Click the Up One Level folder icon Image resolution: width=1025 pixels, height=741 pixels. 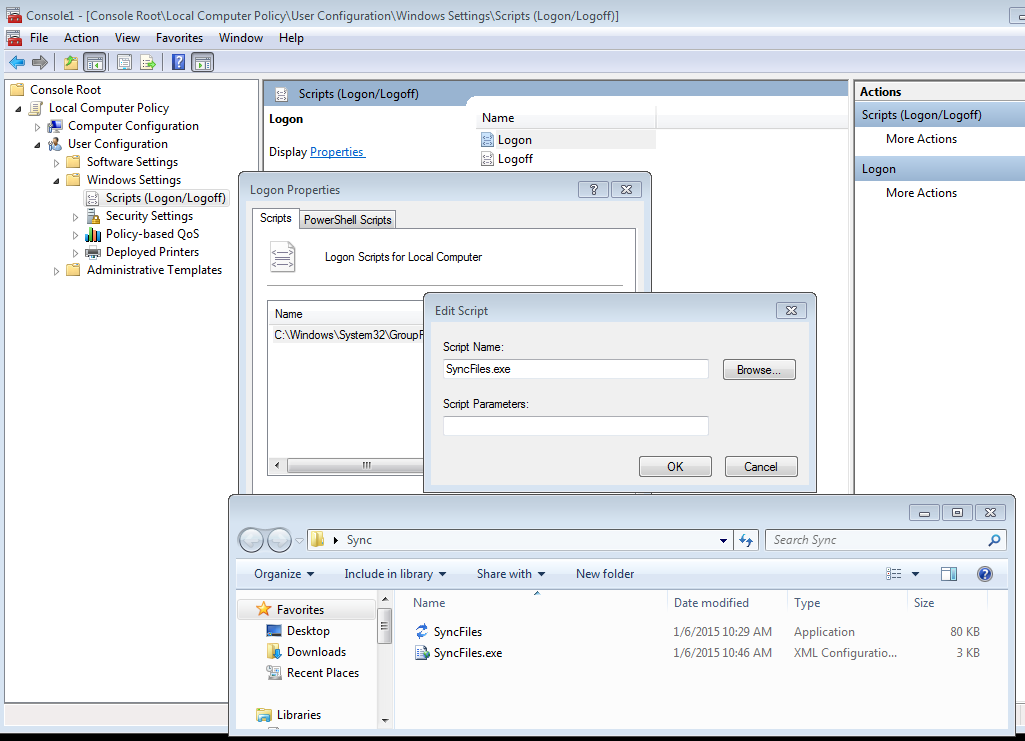coord(70,63)
